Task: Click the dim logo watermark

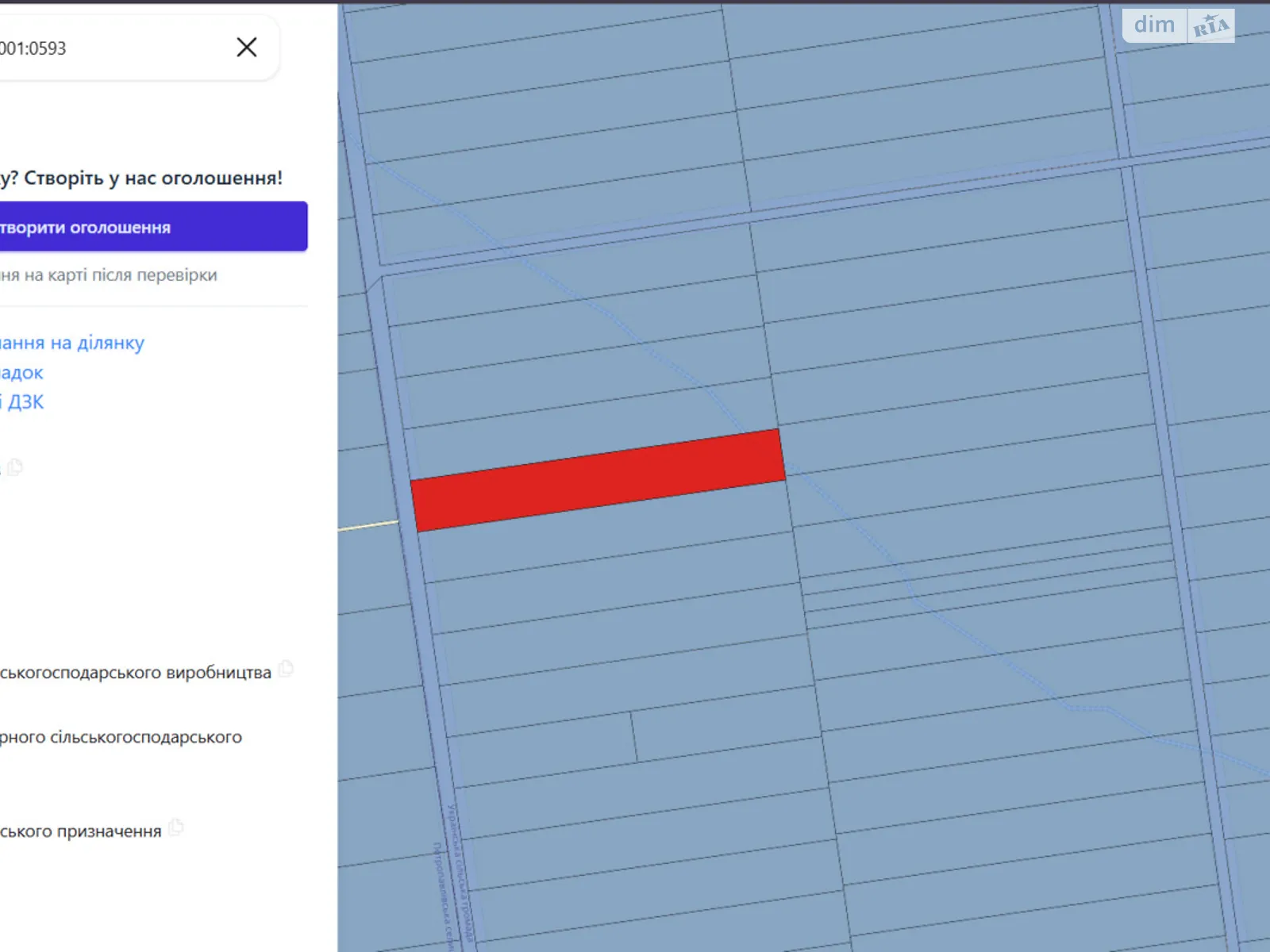Action: (x=1154, y=25)
